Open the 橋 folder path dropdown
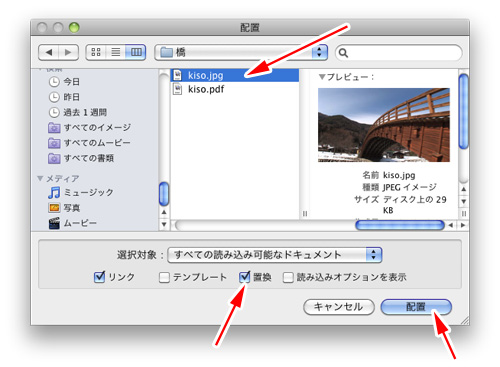This screenshot has height=367, width=500. point(241,52)
